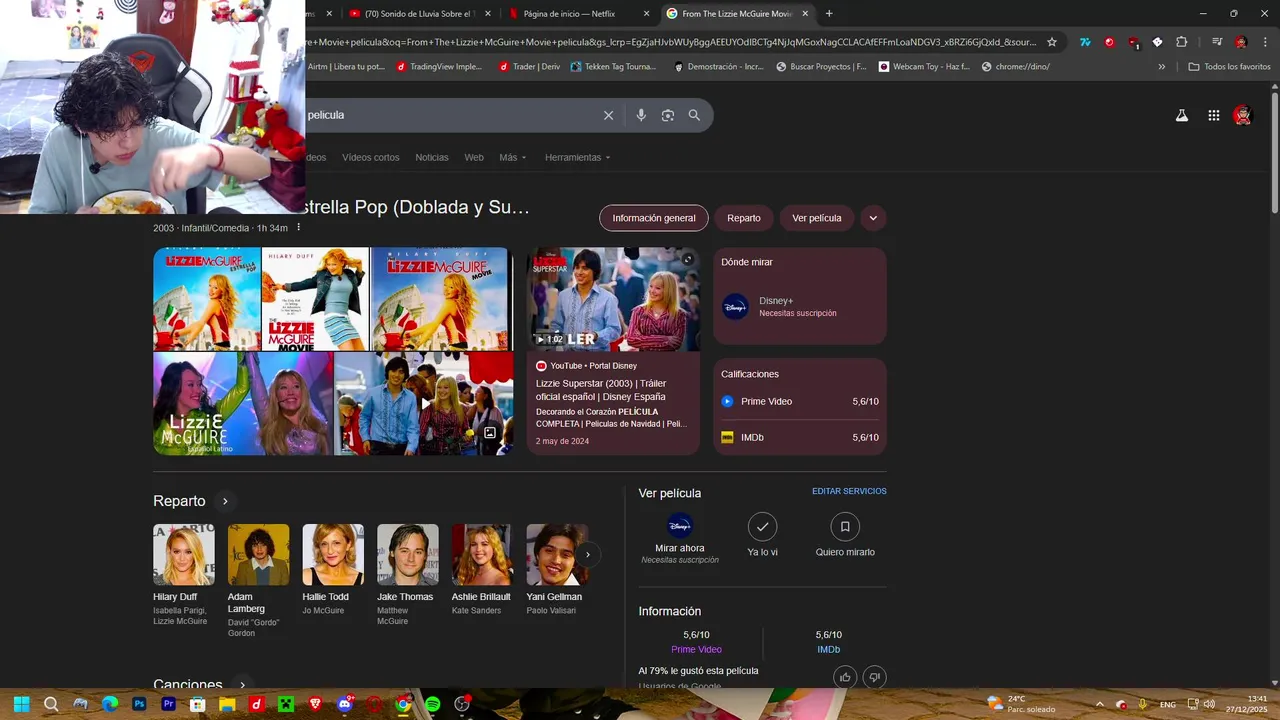Screen dimensions: 1280x720
Task: Click the thumbs up rating icon
Action: (845, 677)
